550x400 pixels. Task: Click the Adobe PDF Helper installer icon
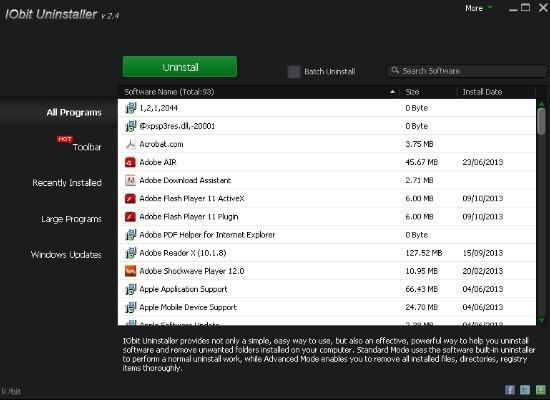(130, 235)
